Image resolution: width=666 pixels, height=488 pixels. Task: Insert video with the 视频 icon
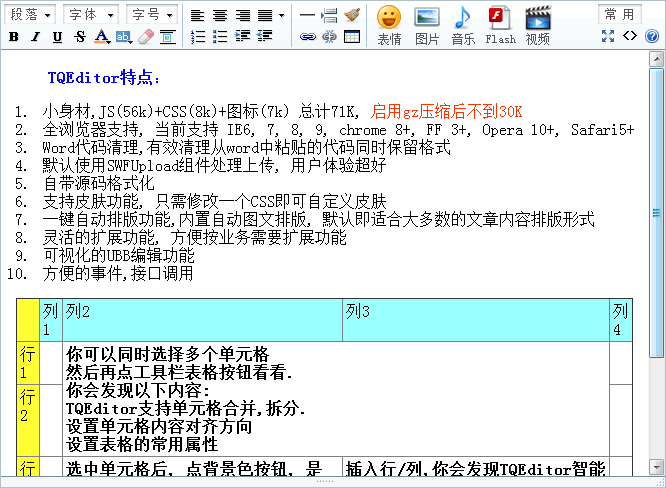(x=538, y=24)
